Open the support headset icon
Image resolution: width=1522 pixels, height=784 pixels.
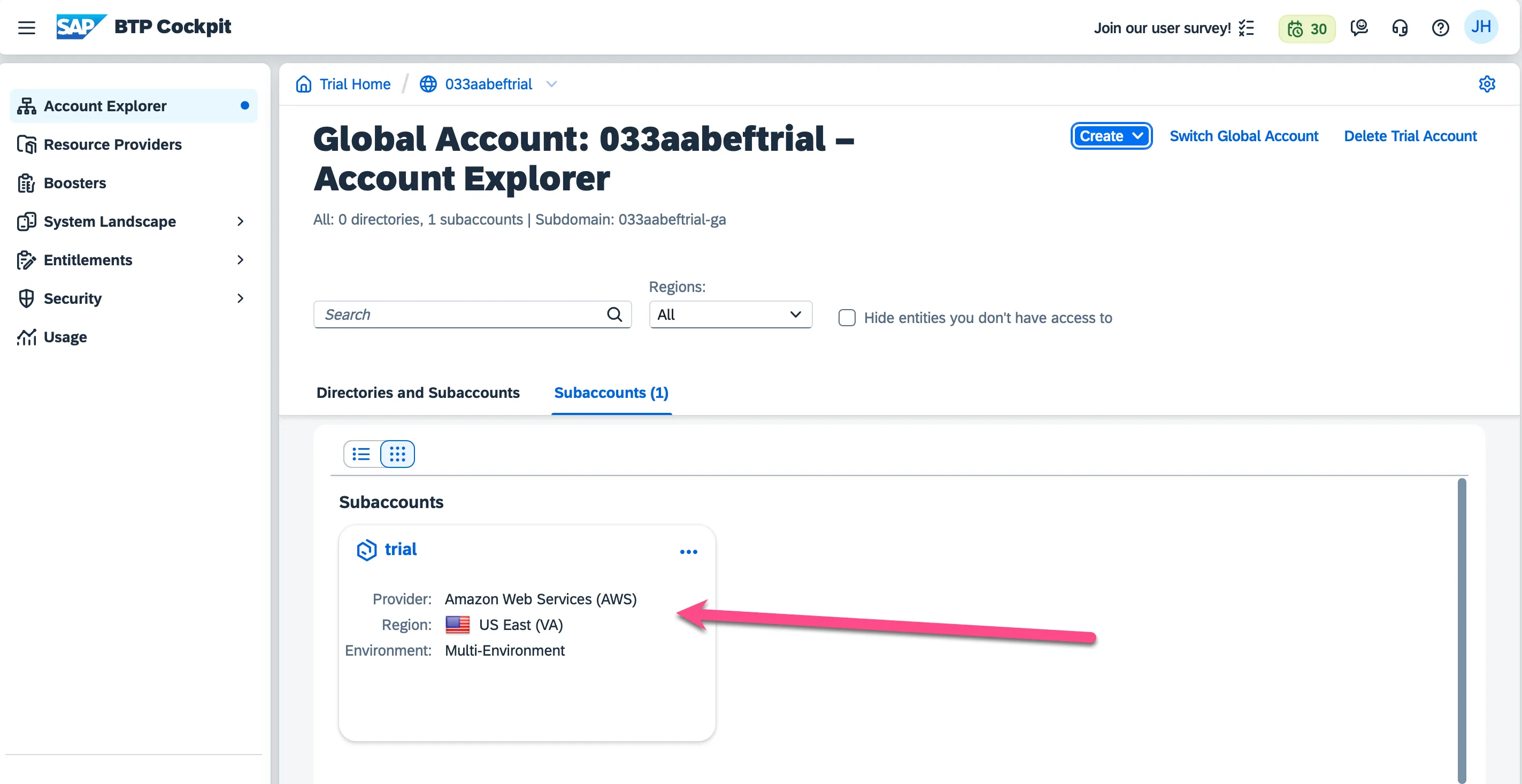coord(1399,28)
